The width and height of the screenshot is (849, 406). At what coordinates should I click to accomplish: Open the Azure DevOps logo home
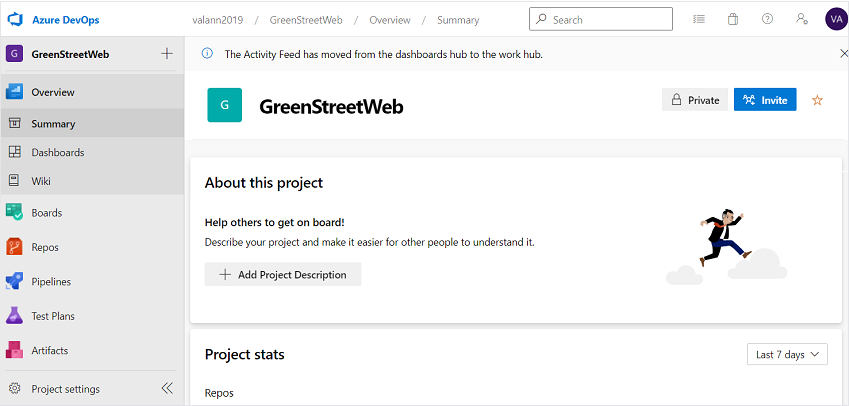pyautogui.click(x=14, y=20)
